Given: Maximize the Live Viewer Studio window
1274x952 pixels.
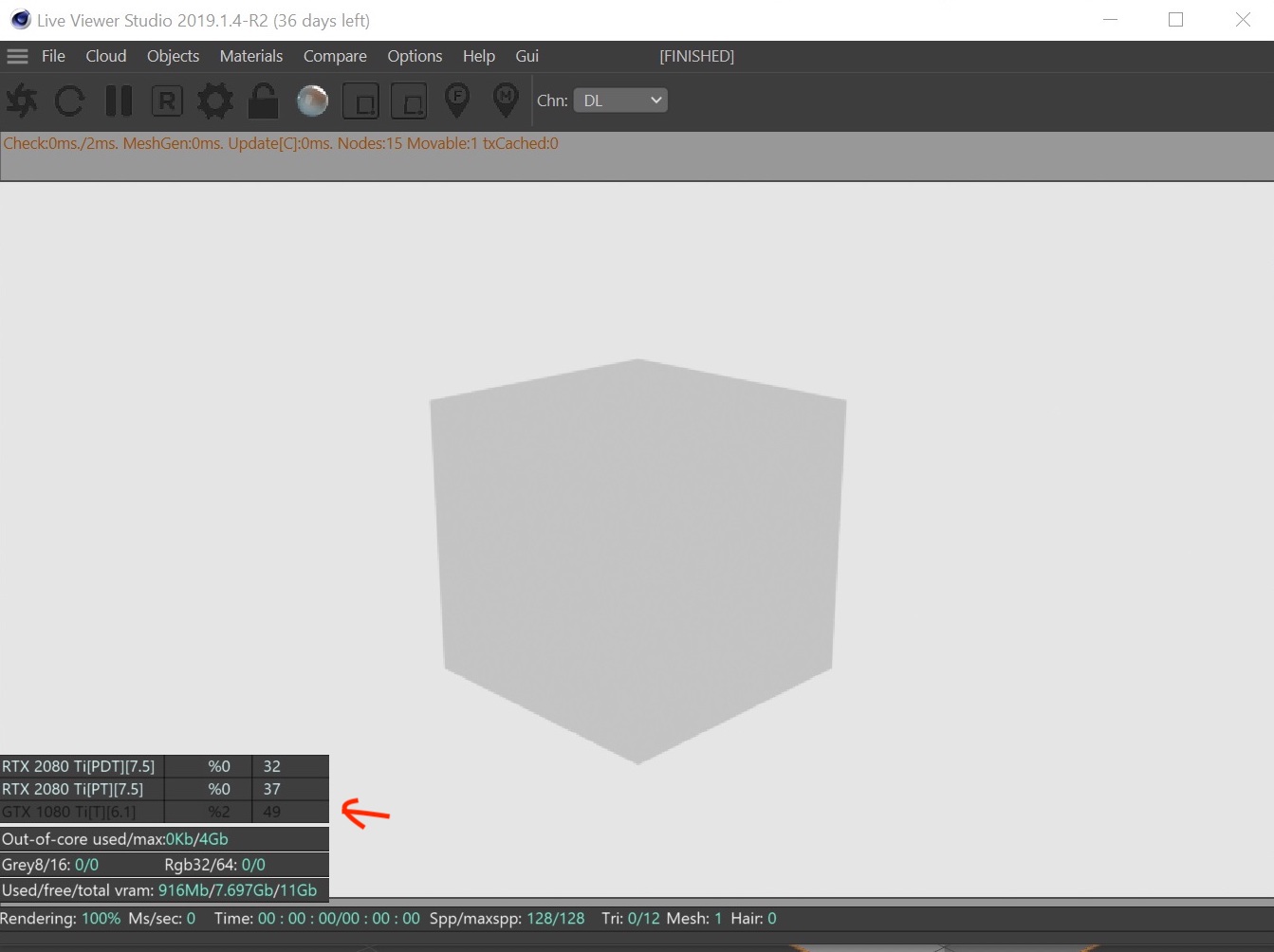Looking at the screenshot, I should pyautogui.click(x=1176, y=20).
